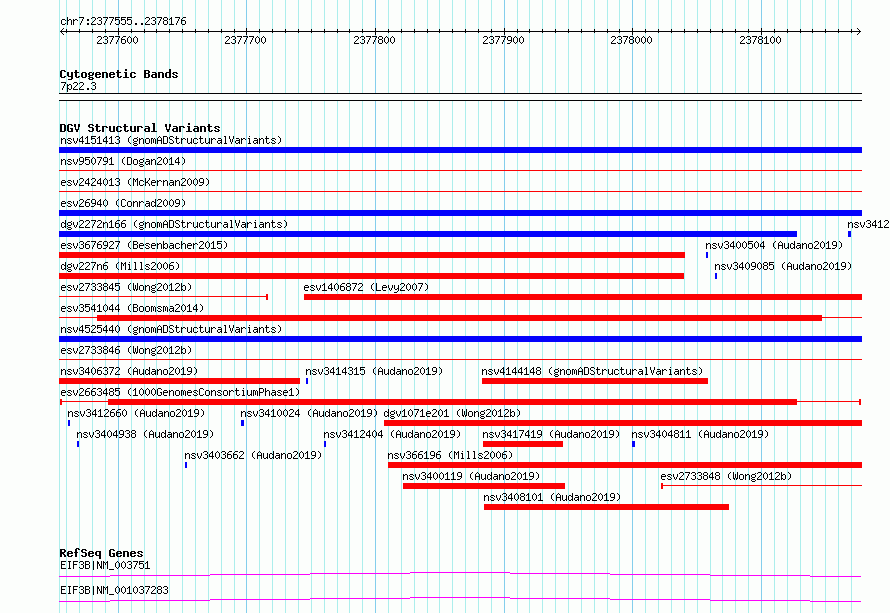Click the DGV Structural Variants track heading

pyautogui.click(x=140, y=128)
